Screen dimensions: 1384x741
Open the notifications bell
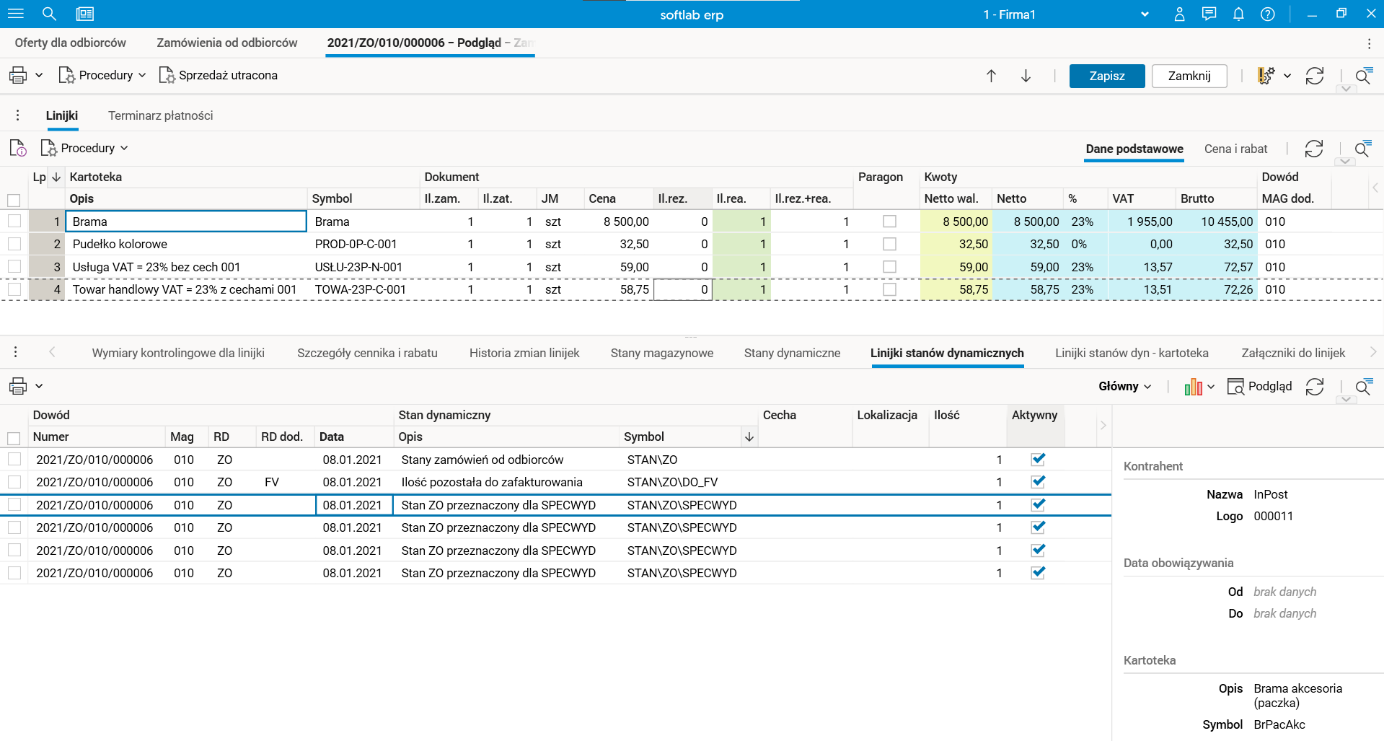click(1238, 14)
